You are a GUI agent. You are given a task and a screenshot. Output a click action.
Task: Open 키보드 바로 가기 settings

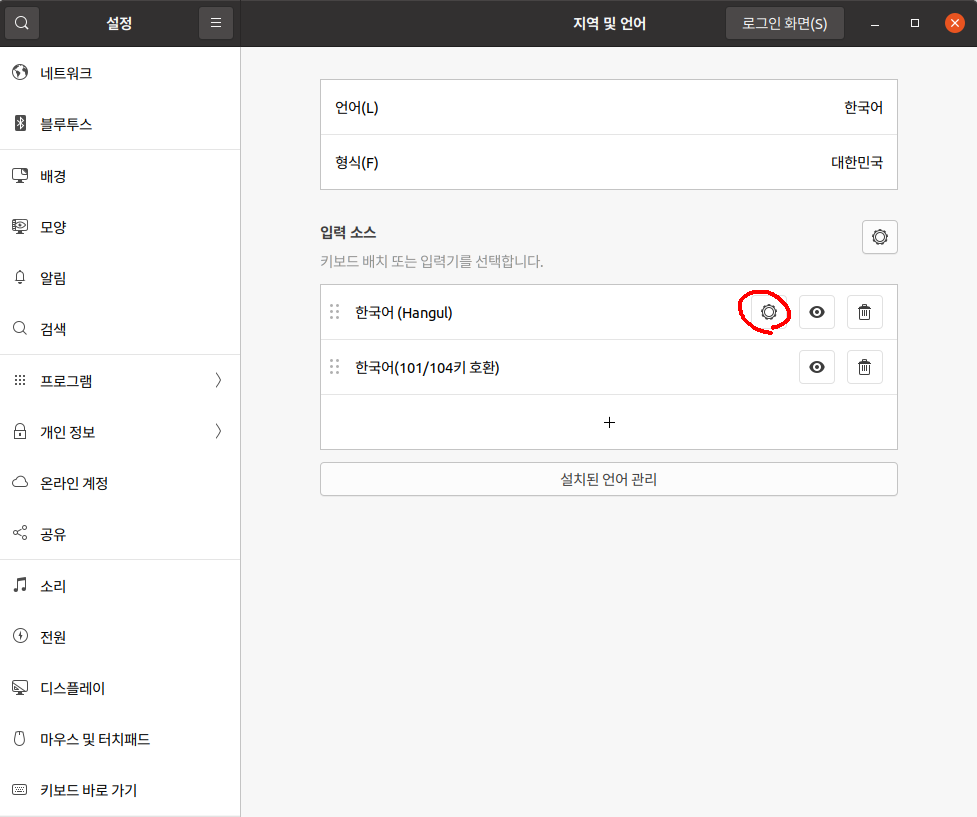(x=120, y=790)
